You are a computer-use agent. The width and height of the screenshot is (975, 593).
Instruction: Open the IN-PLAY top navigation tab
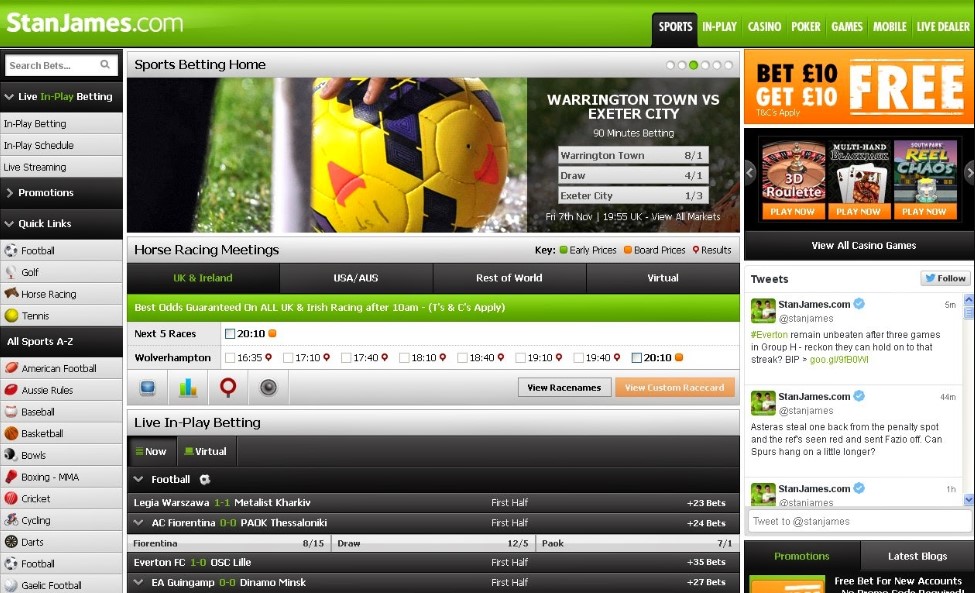(x=719, y=27)
